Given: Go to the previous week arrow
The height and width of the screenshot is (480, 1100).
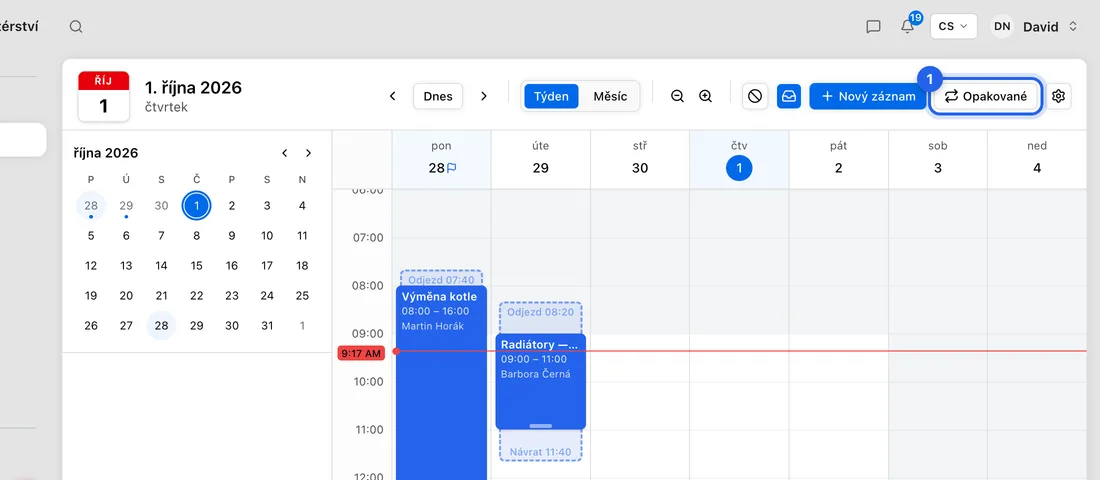Looking at the screenshot, I should tap(393, 96).
